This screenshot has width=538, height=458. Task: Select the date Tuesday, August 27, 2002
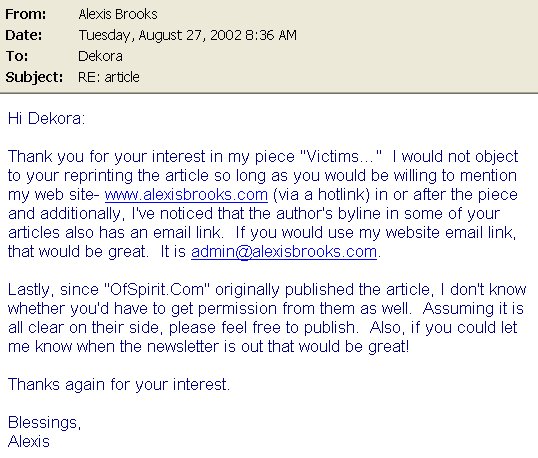click(x=160, y=35)
